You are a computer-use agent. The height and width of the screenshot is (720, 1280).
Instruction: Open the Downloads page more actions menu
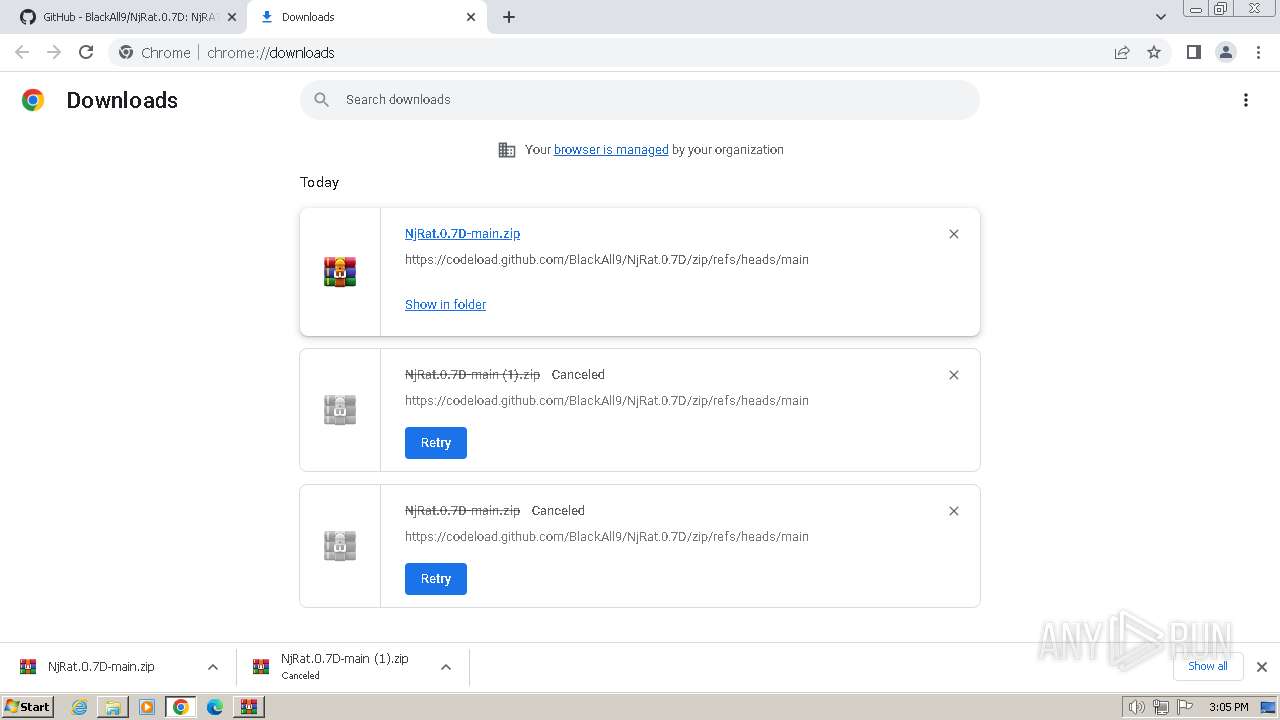tap(1246, 100)
